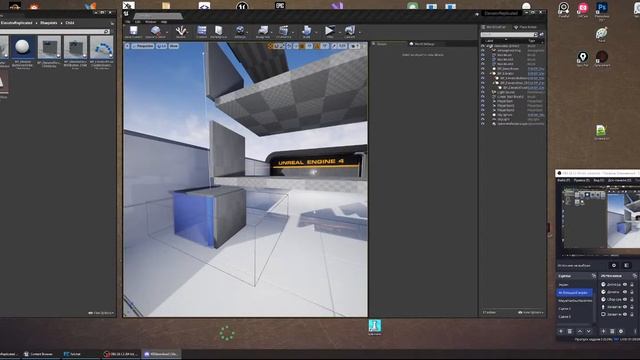Open the rotation snap angle dropdown

[x=325, y=46]
